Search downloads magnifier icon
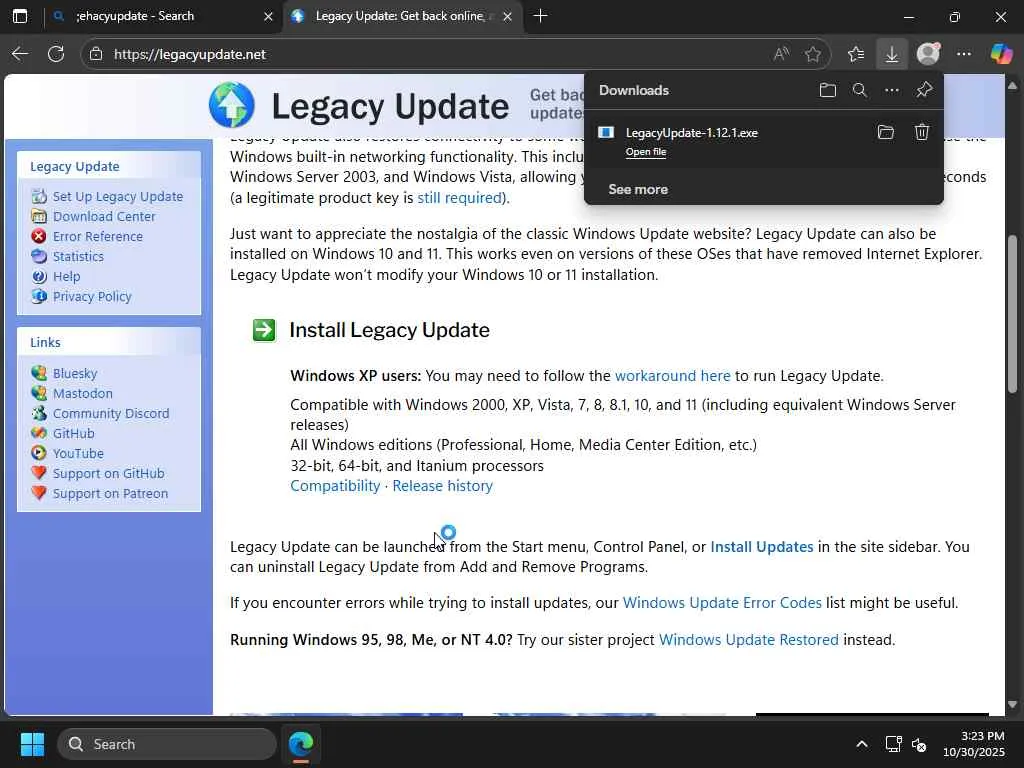 [860, 90]
